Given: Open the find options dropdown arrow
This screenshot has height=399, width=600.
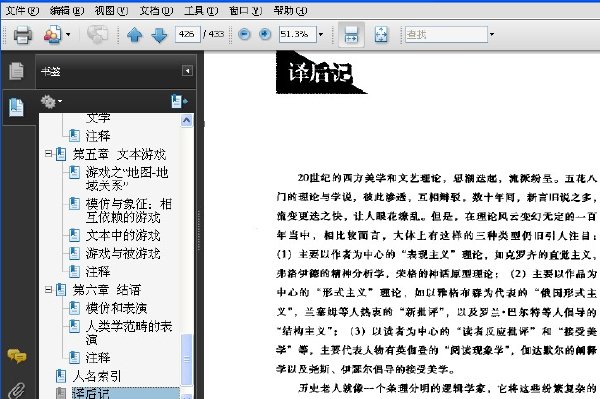Looking at the screenshot, I should 492,34.
